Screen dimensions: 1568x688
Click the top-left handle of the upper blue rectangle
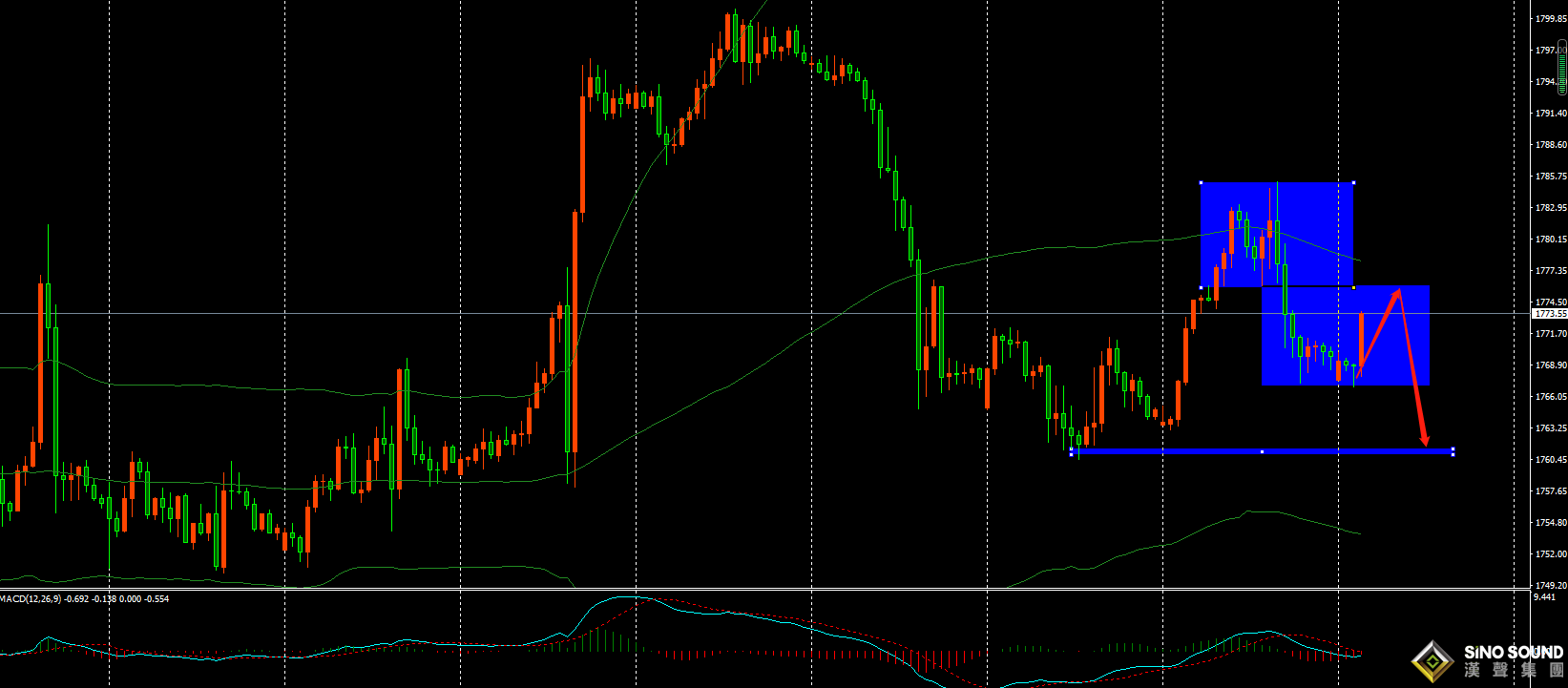pos(1201,182)
